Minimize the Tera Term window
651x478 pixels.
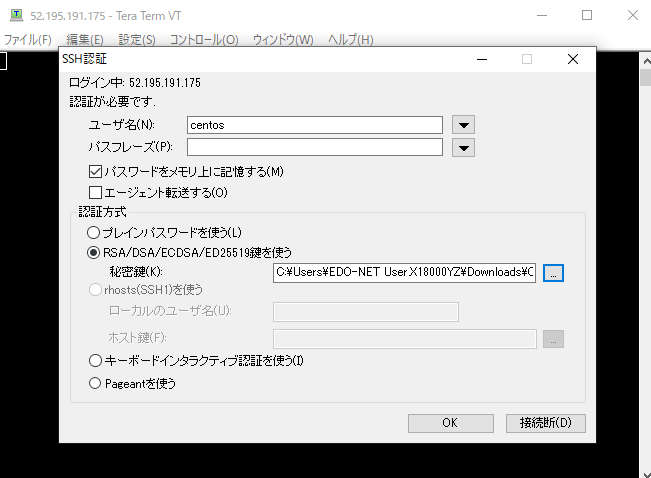(542, 15)
